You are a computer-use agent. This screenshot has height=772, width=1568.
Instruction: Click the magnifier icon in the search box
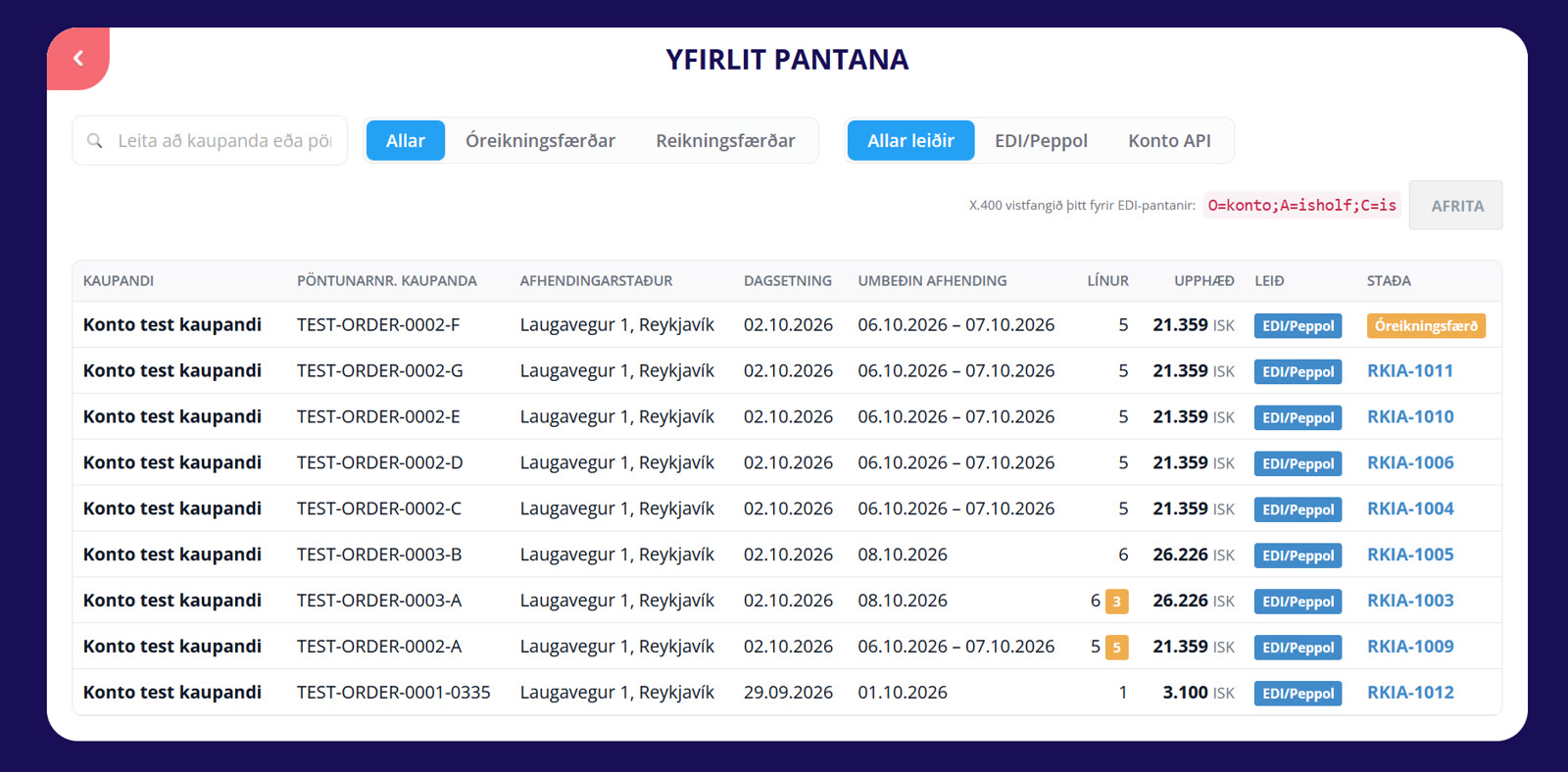pos(95,141)
